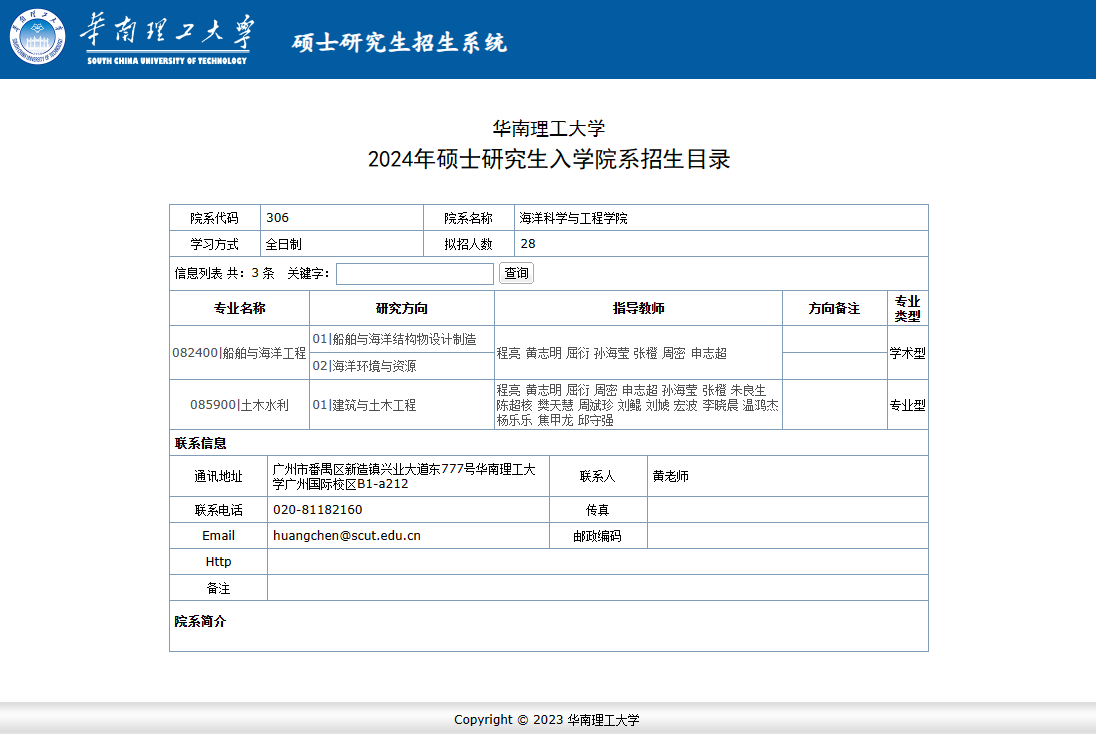Click the 学习方式 label cell
The image size is (1096, 734).
215,244
